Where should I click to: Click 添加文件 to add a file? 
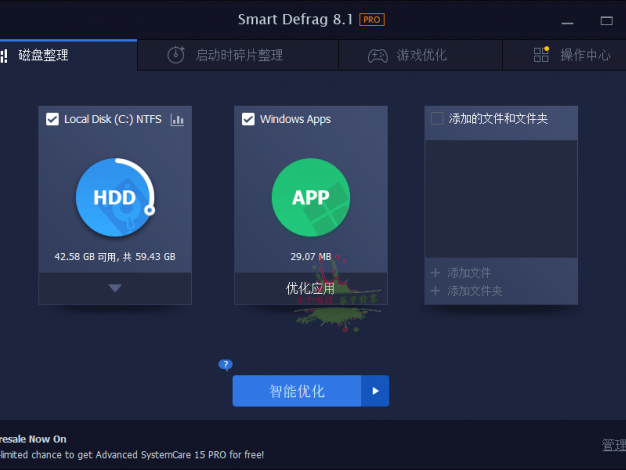coord(469,273)
